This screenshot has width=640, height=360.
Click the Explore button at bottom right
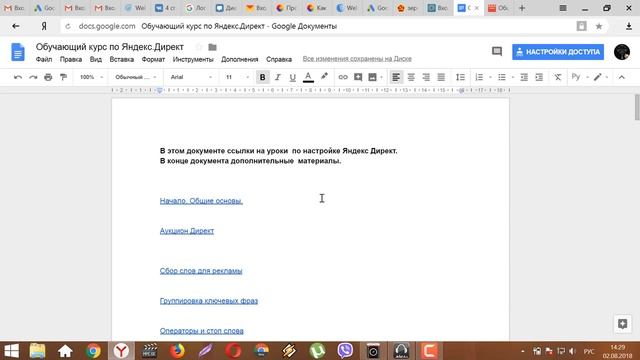point(622,324)
